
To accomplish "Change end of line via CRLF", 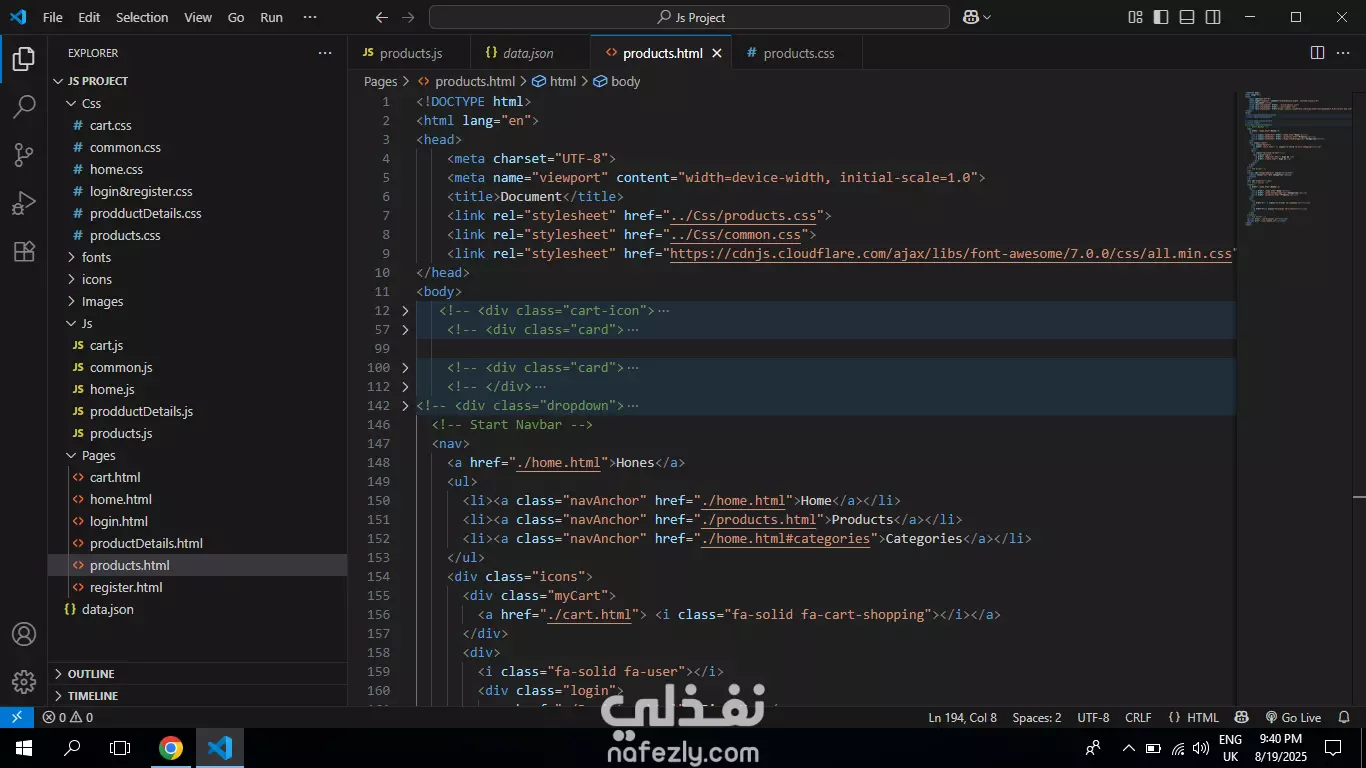I will [1138, 717].
